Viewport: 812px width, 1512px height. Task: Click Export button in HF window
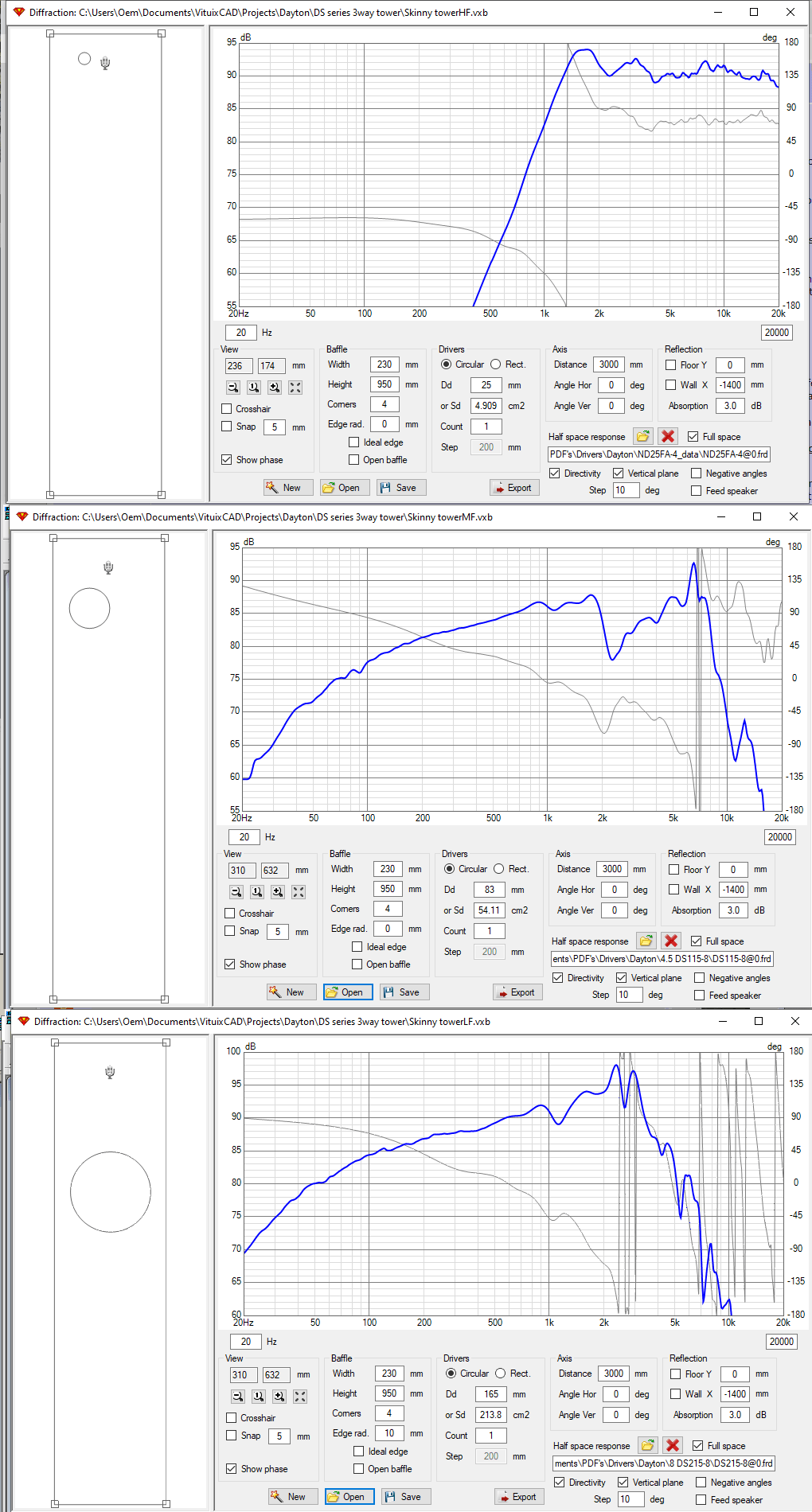514,488
